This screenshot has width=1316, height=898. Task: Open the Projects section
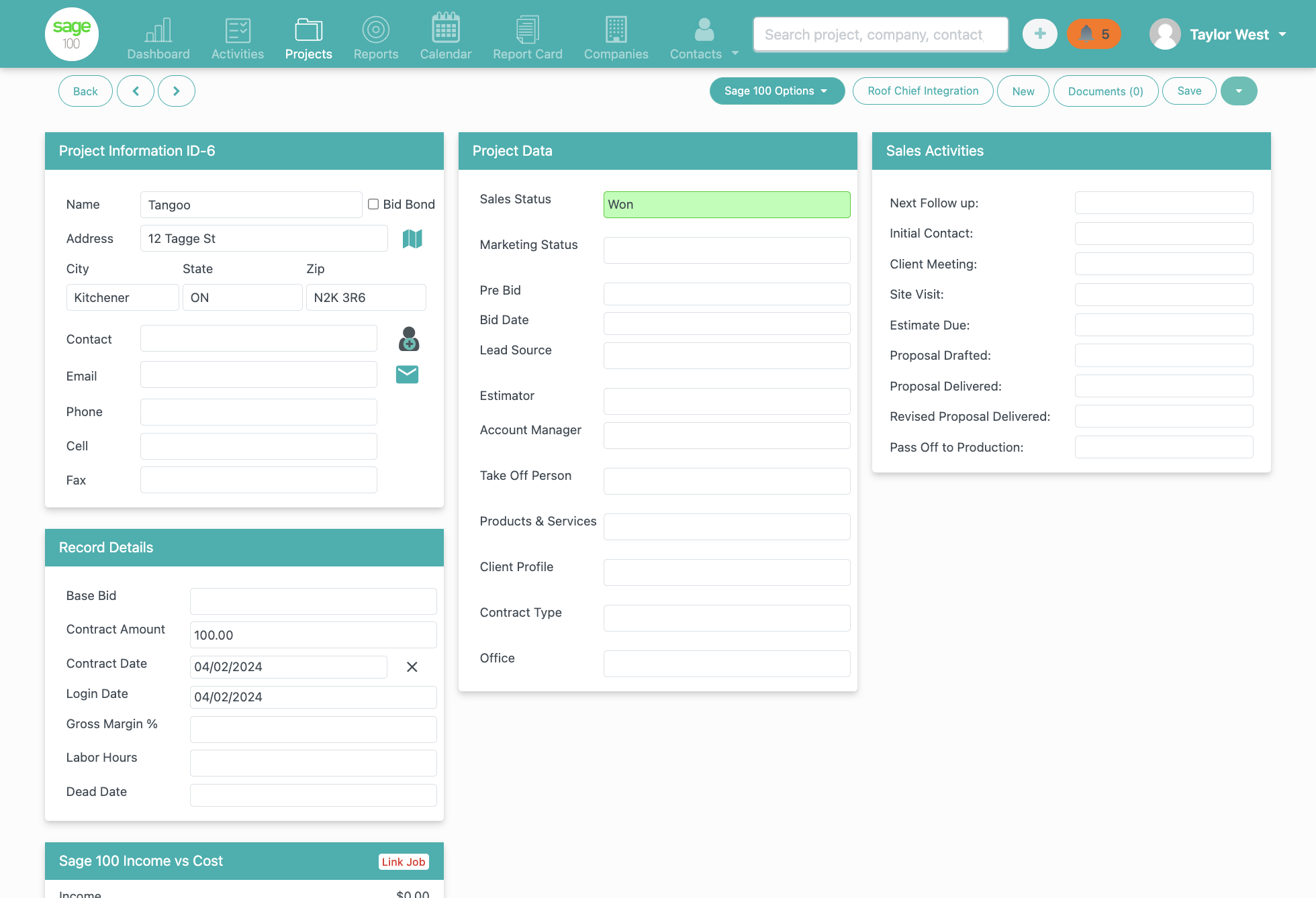coord(309,38)
